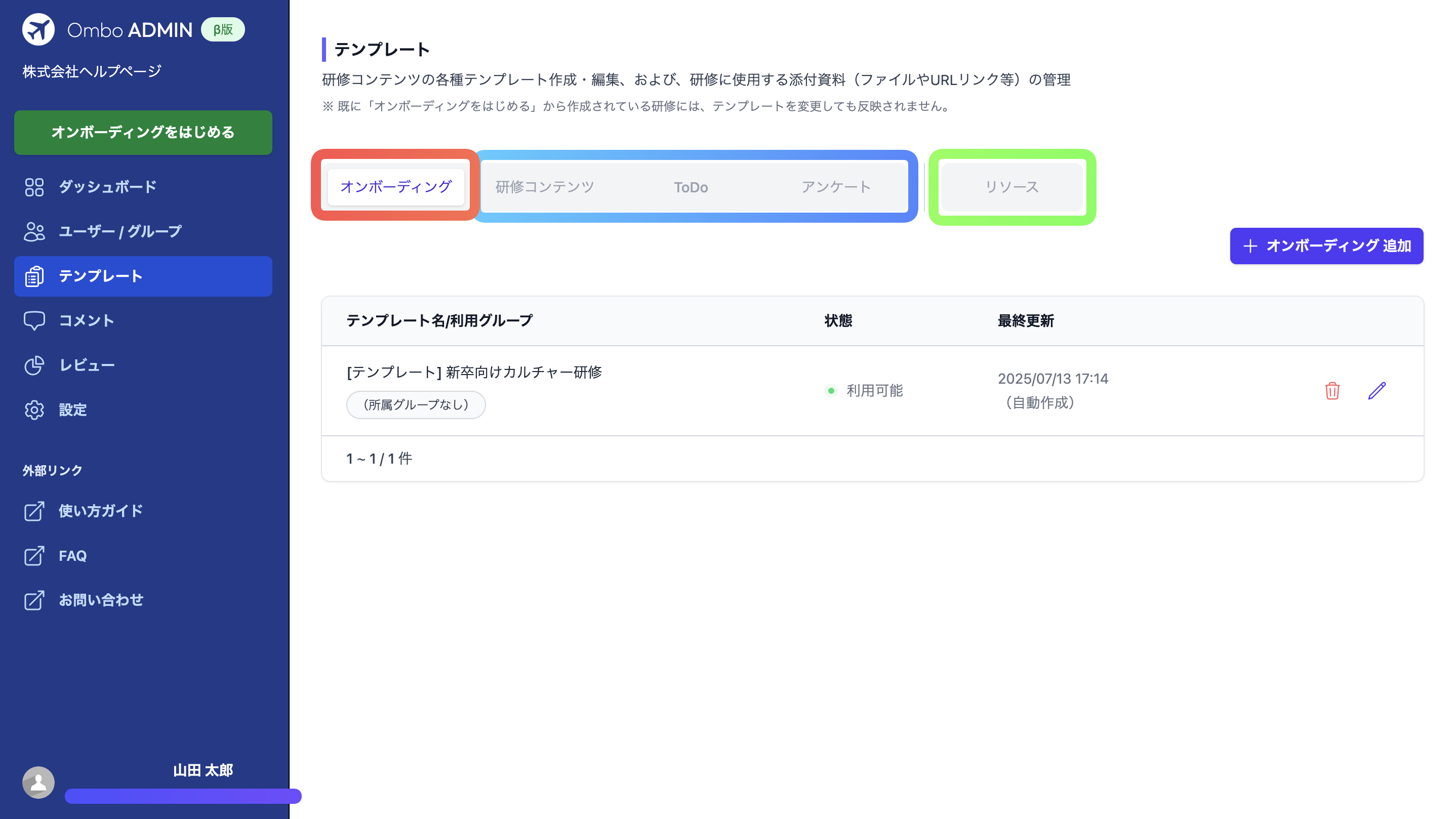The height and width of the screenshot is (819, 1456).
Task: Click the お問い合わせ external link icon
Action: [34, 600]
